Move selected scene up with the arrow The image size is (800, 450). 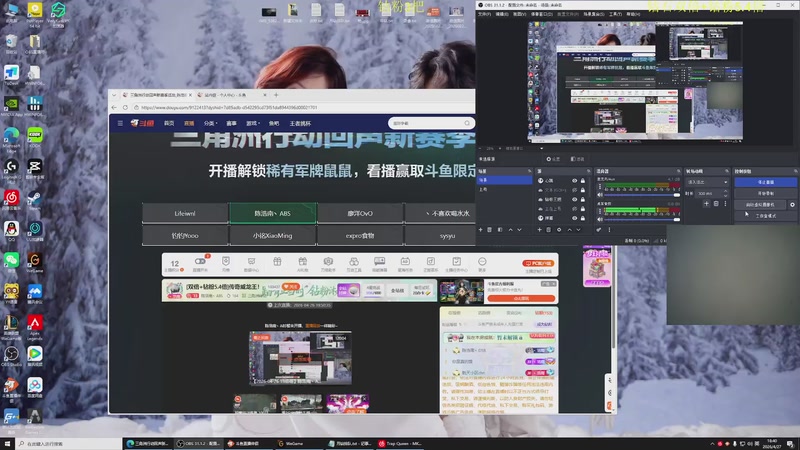pos(510,230)
